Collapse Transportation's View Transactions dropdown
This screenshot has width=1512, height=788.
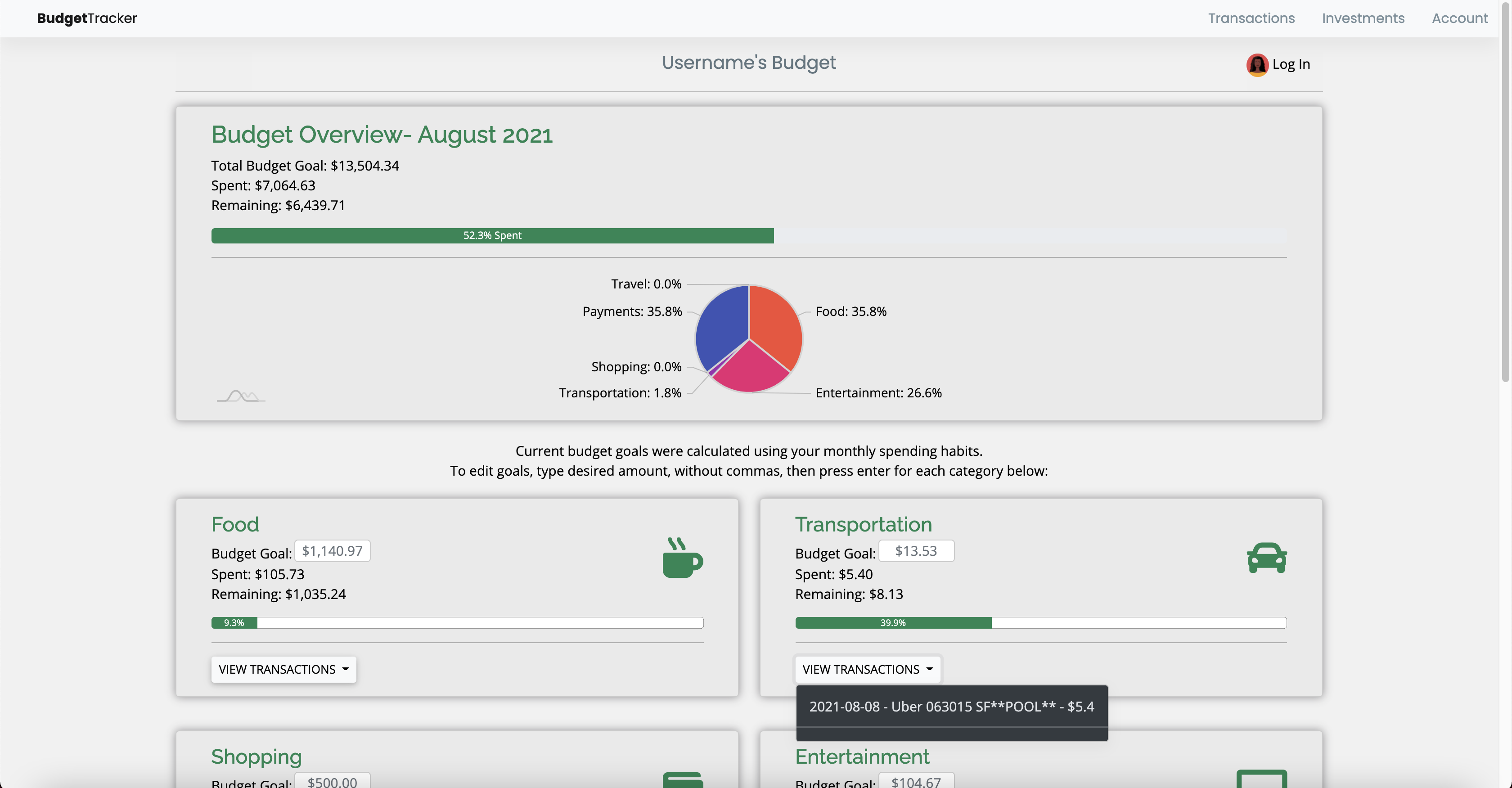coord(867,669)
